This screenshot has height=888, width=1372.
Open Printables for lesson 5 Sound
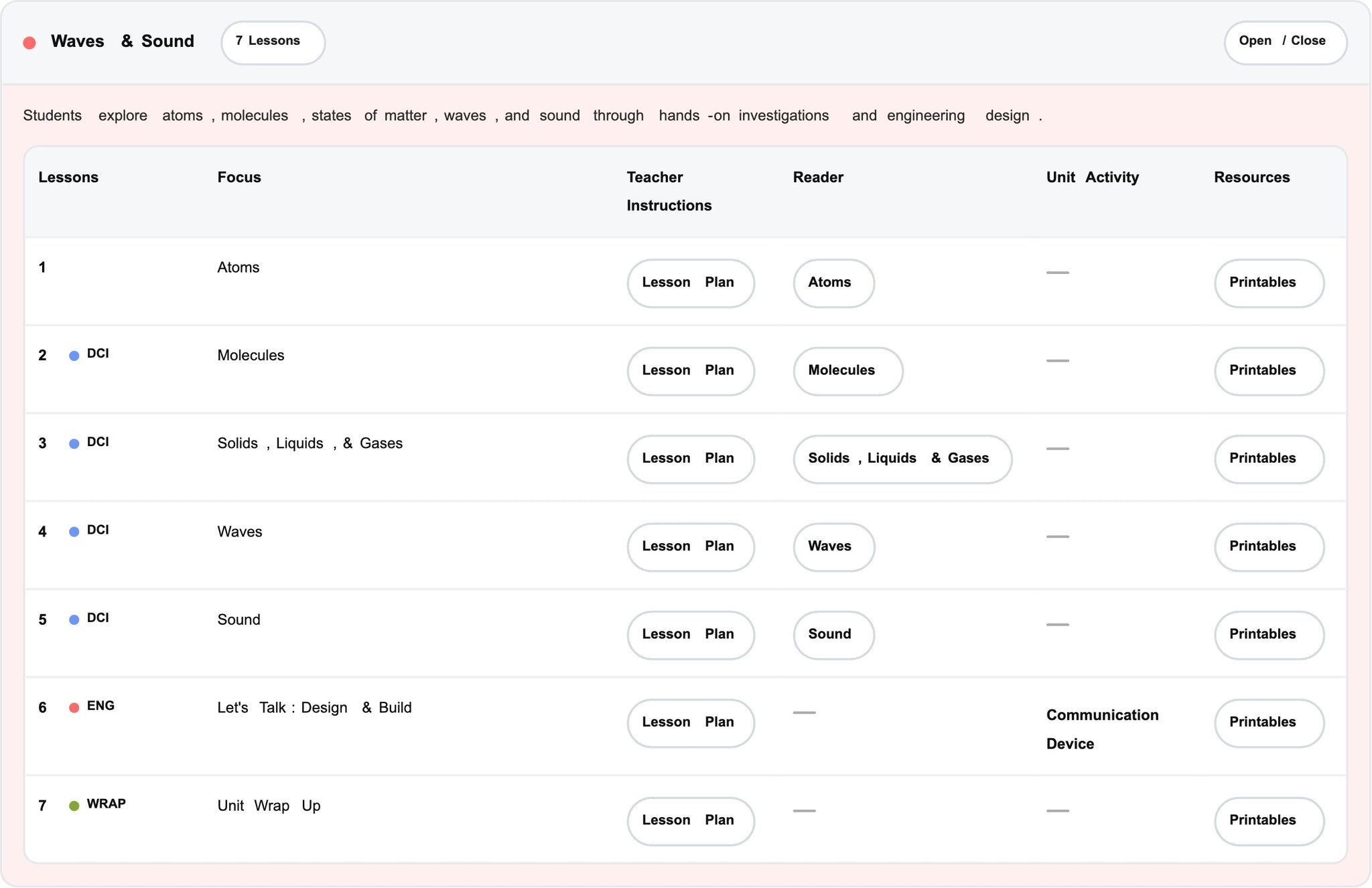pos(1269,635)
